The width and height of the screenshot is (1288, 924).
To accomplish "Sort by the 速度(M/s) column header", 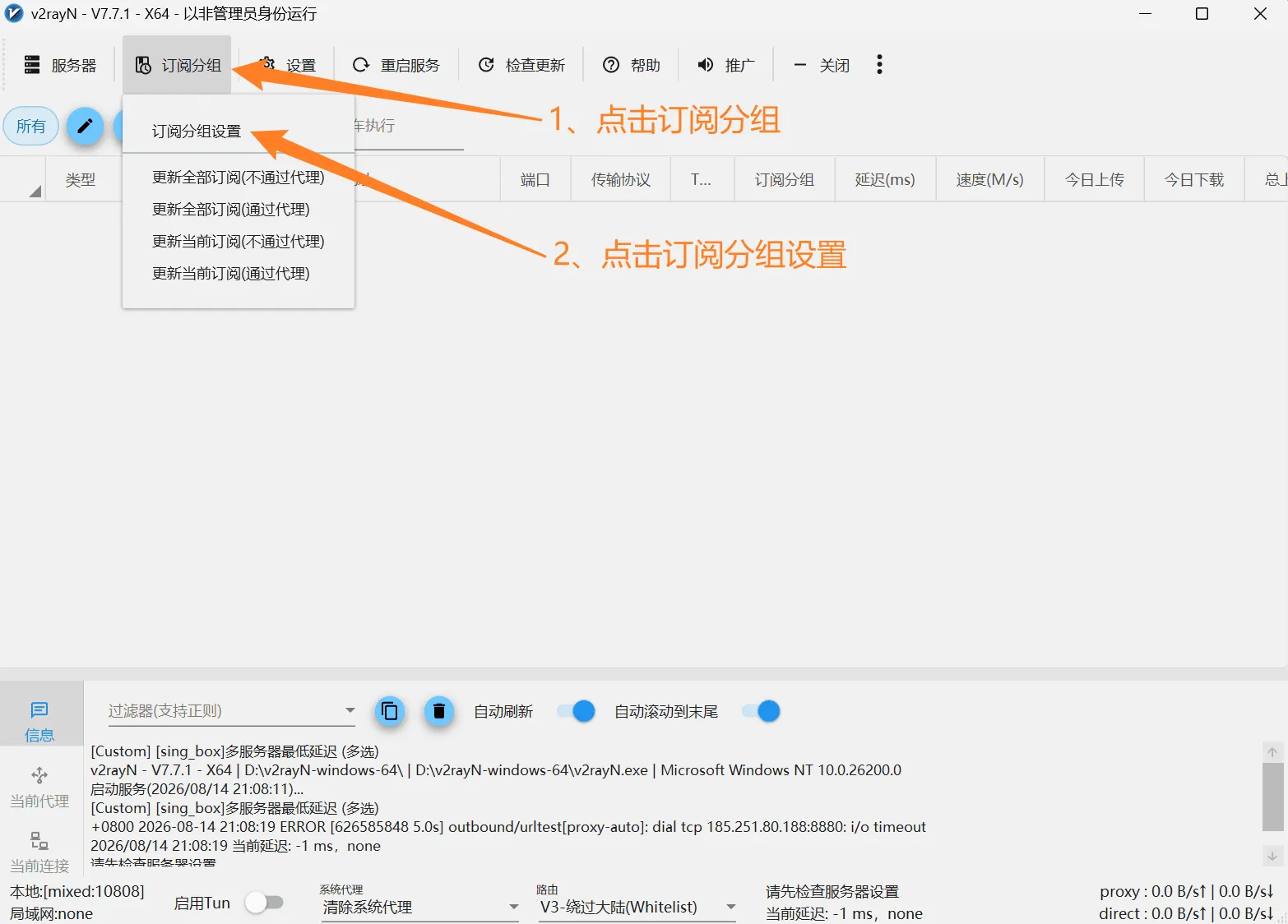I will [990, 179].
